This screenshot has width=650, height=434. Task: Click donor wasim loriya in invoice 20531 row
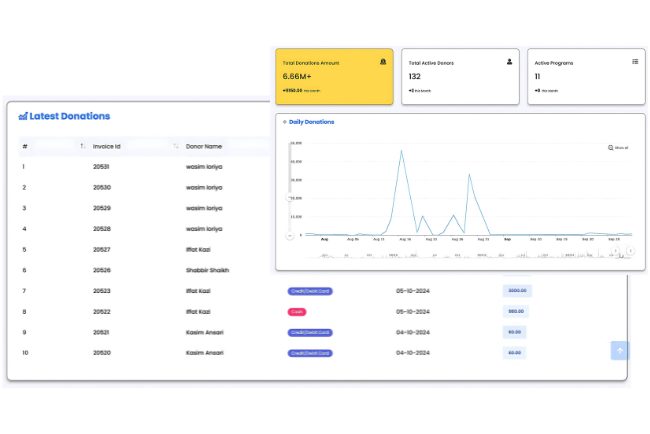[204, 167]
